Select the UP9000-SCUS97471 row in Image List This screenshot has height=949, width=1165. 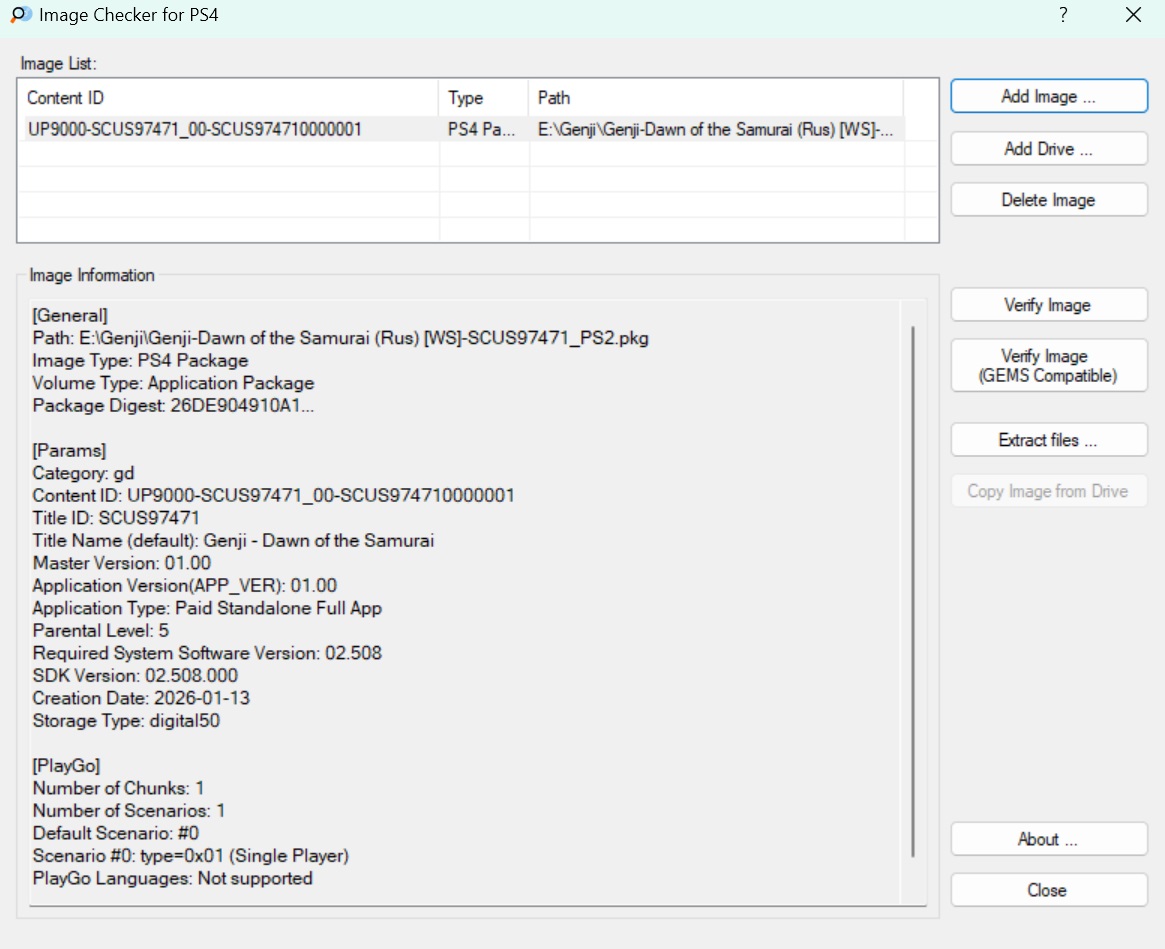coord(195,129)
